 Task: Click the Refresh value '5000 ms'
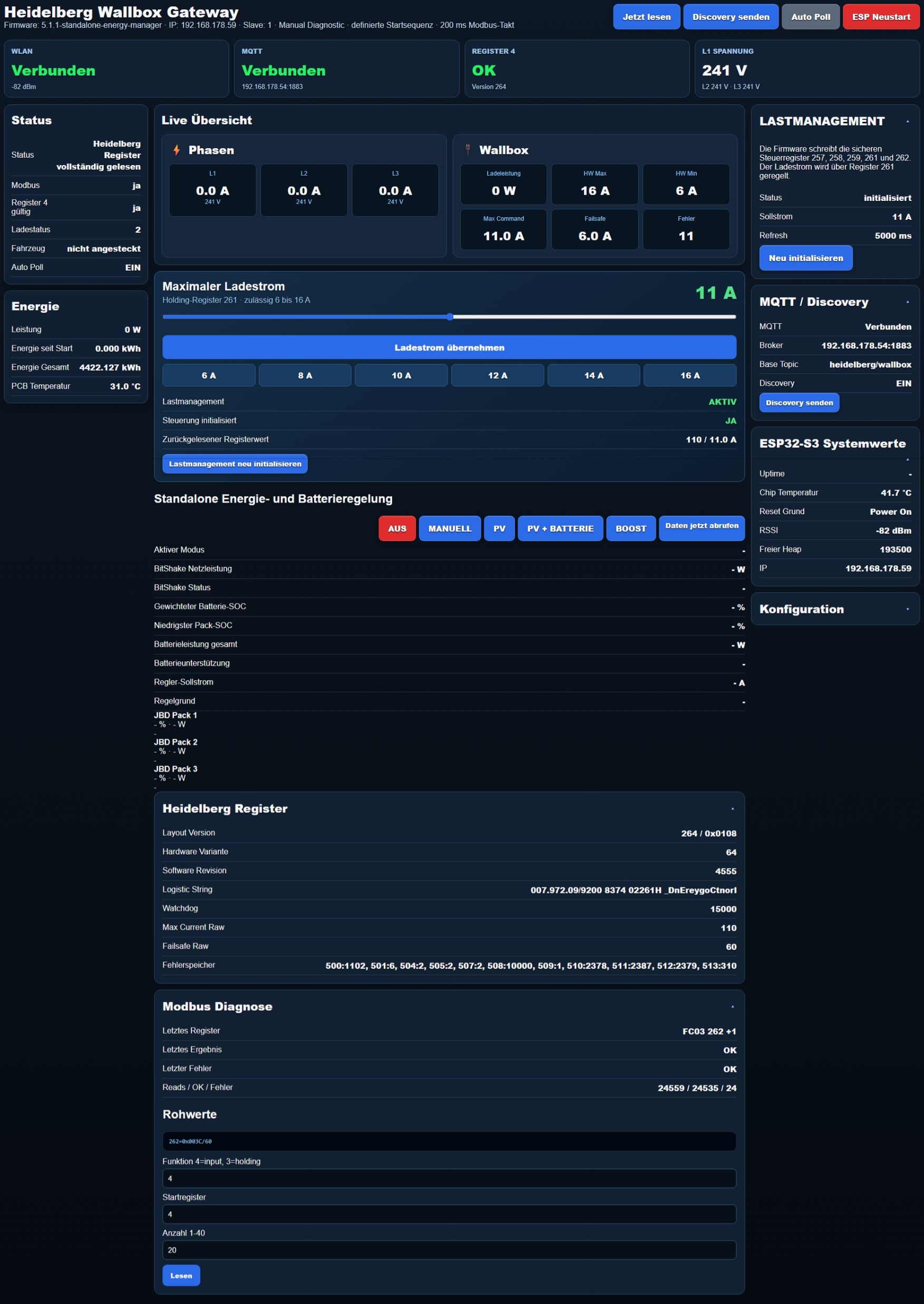[893, 236]
